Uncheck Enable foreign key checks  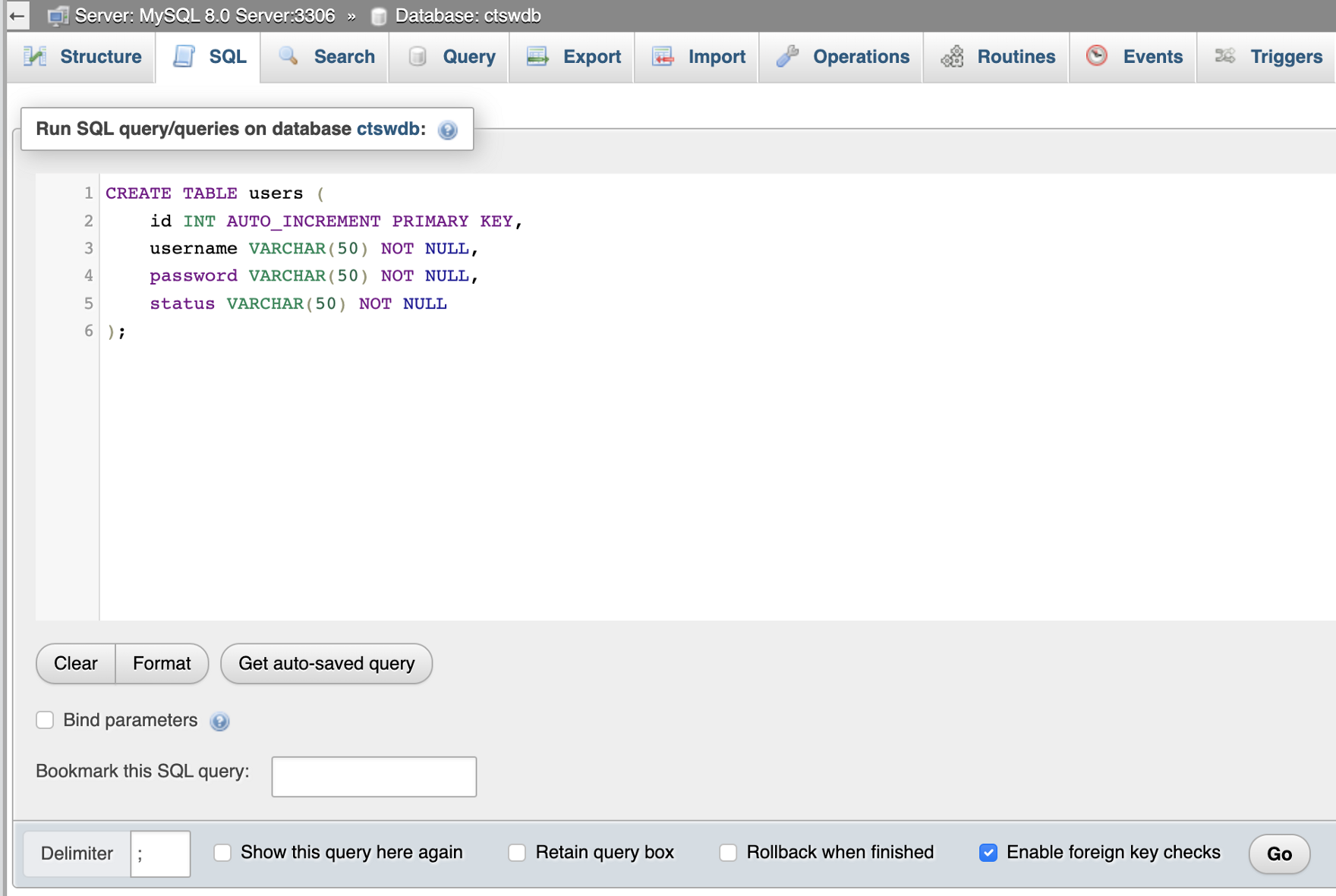[988, 852]
